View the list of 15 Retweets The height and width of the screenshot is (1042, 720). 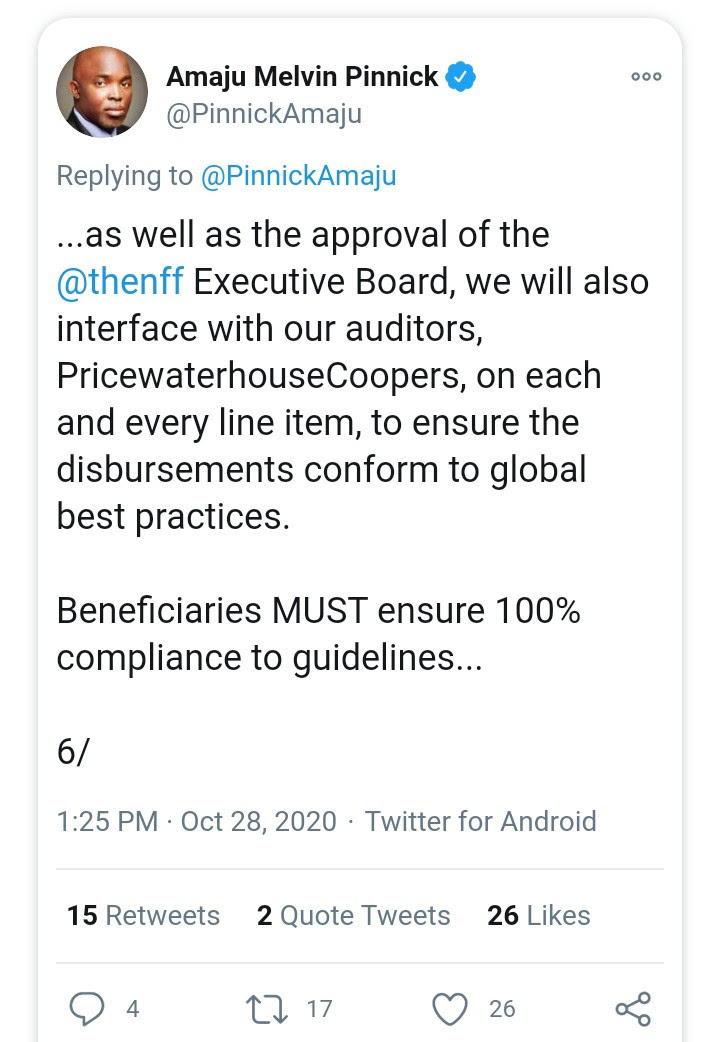143,915
